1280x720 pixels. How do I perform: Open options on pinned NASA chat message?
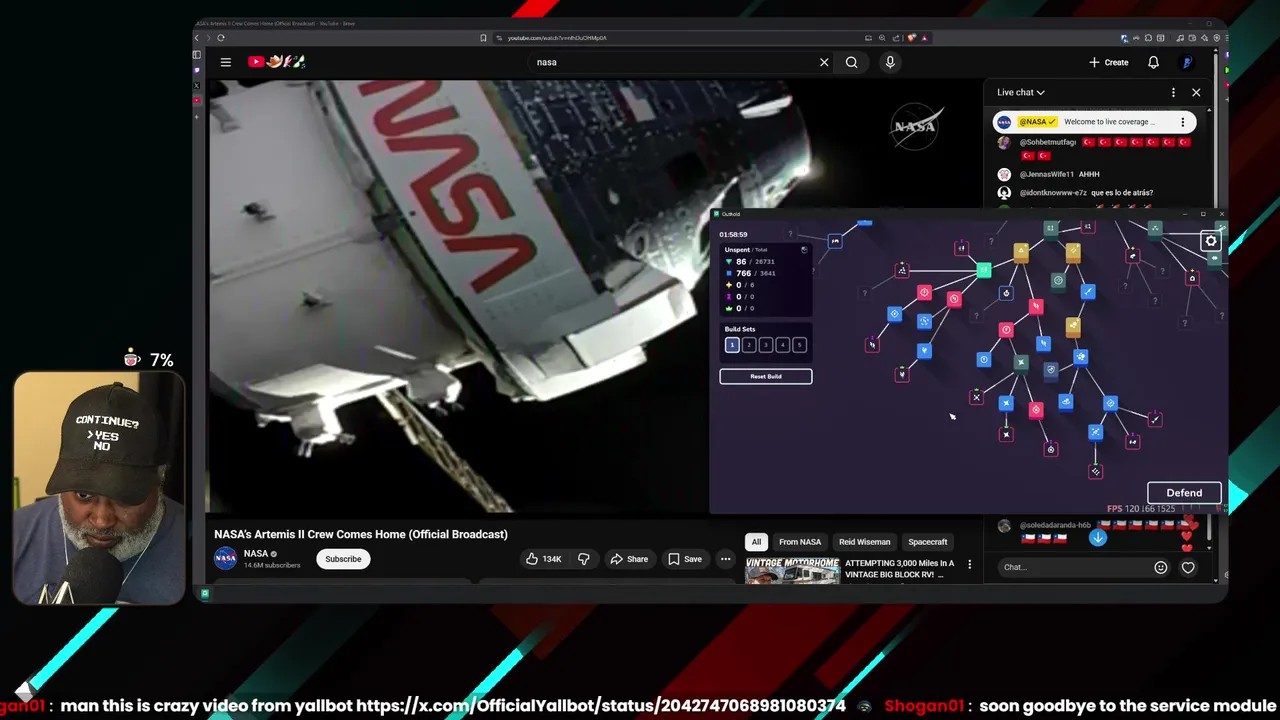[x=1182, y=122]
